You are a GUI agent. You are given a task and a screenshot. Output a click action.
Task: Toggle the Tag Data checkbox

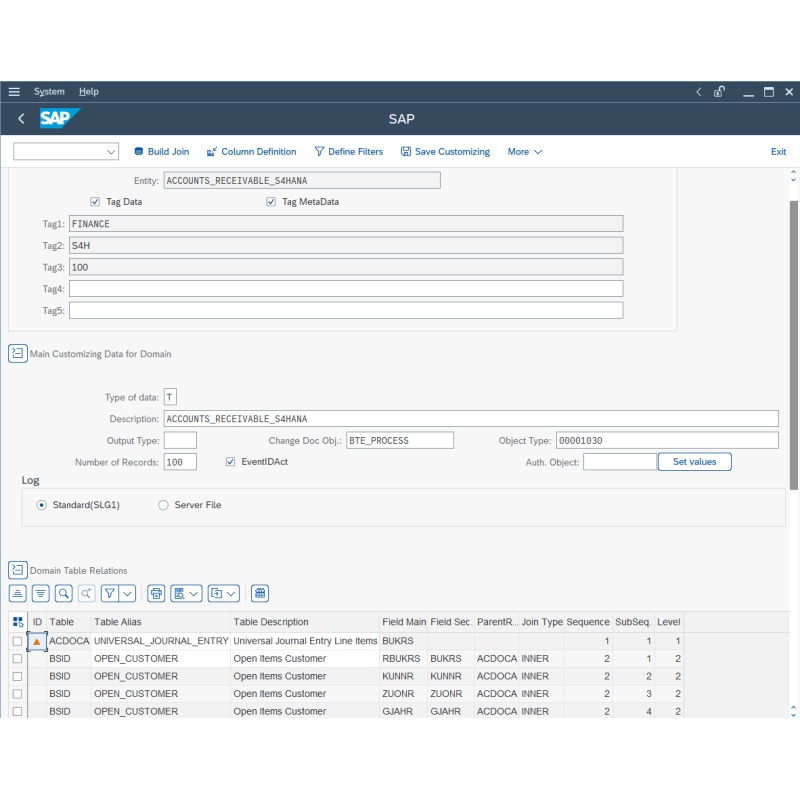[x=95, y=202]
